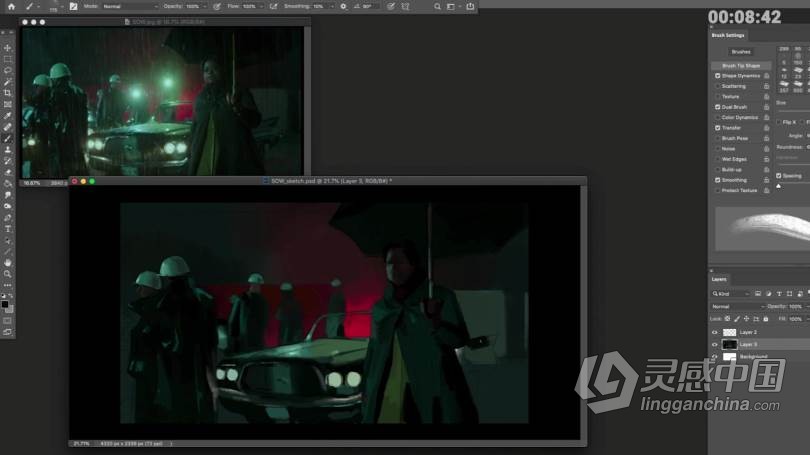Viewport: 810px width, 455px height.
Task: Toggle the Transfer checkbox
Action: pos(718,128)
